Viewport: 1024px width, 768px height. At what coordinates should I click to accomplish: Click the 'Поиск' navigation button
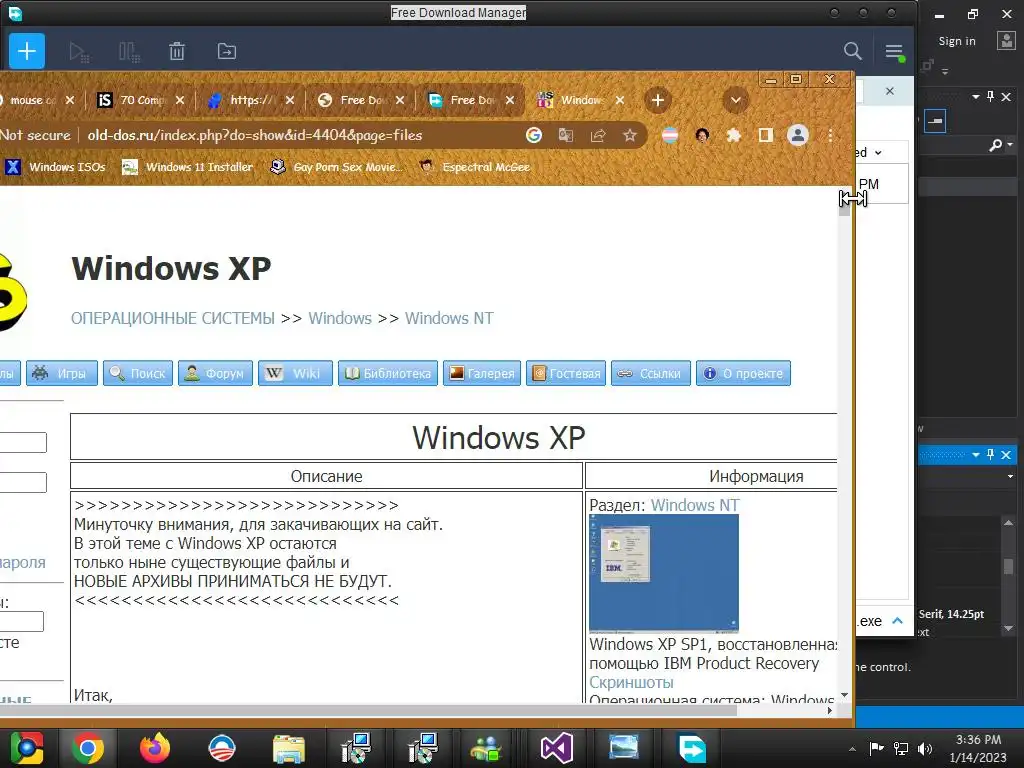138,374
